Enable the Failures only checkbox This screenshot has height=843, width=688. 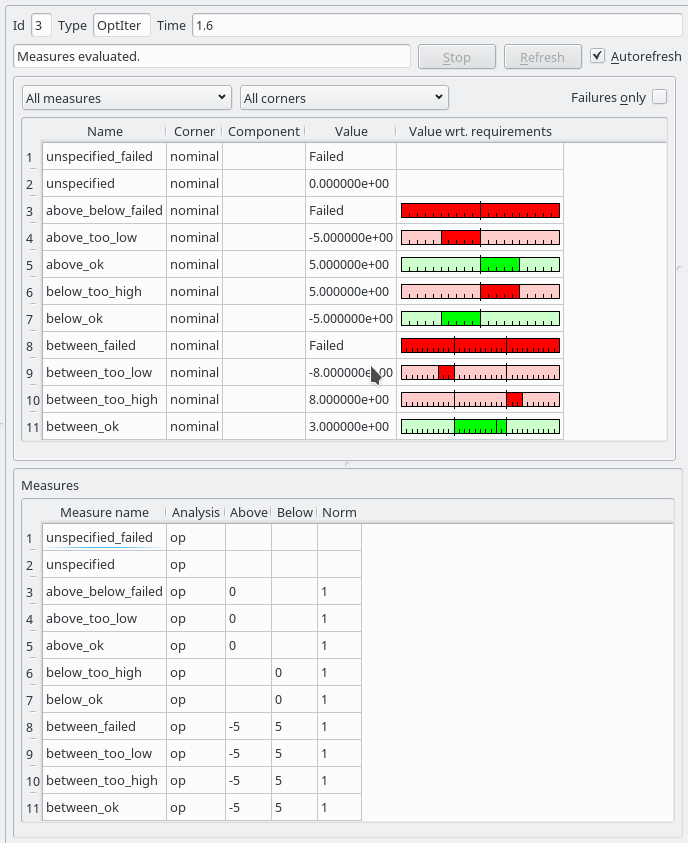point(659,97)
